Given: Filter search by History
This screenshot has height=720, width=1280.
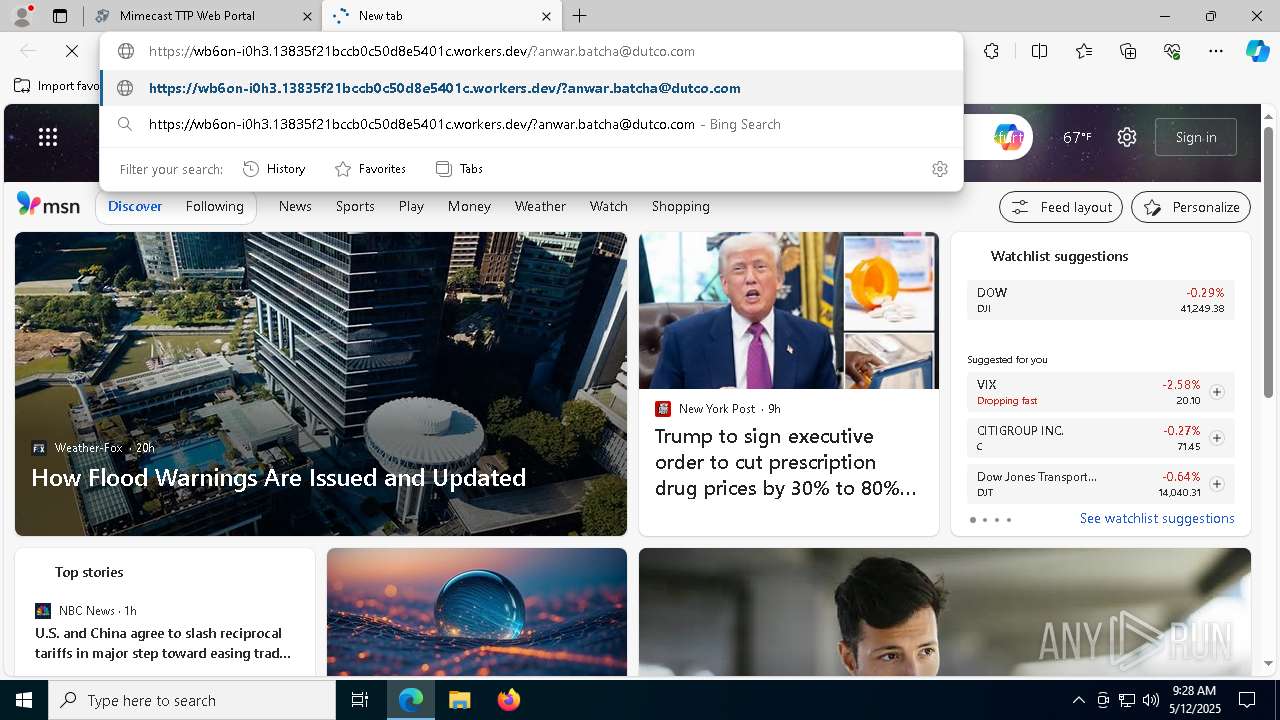Looking at the screenshot, I should coord(274,169).
